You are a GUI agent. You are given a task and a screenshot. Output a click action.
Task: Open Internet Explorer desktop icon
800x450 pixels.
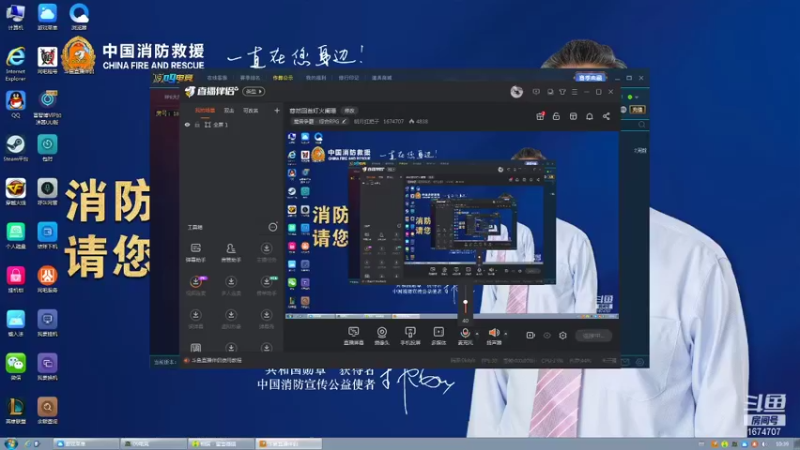coord(16,64)
